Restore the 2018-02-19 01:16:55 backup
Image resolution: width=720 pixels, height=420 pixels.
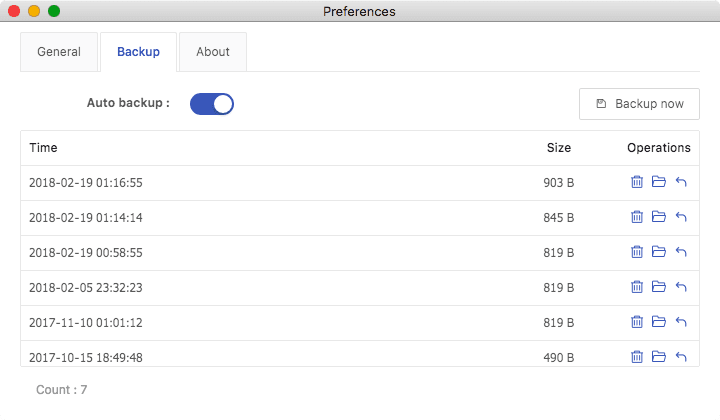click(x=681, y=182)
